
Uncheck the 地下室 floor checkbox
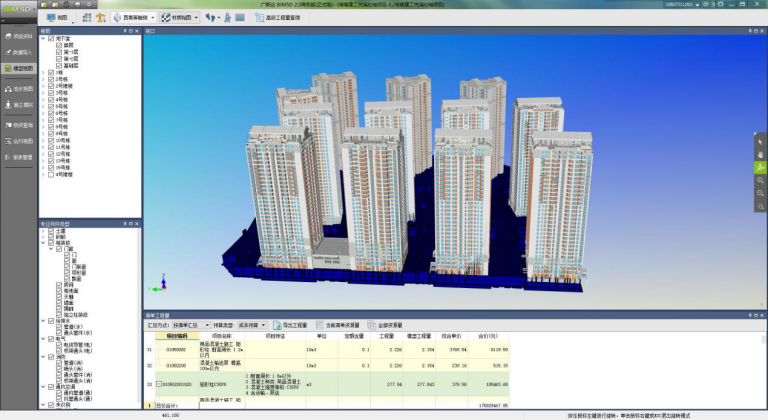click(x=50, y=37)
